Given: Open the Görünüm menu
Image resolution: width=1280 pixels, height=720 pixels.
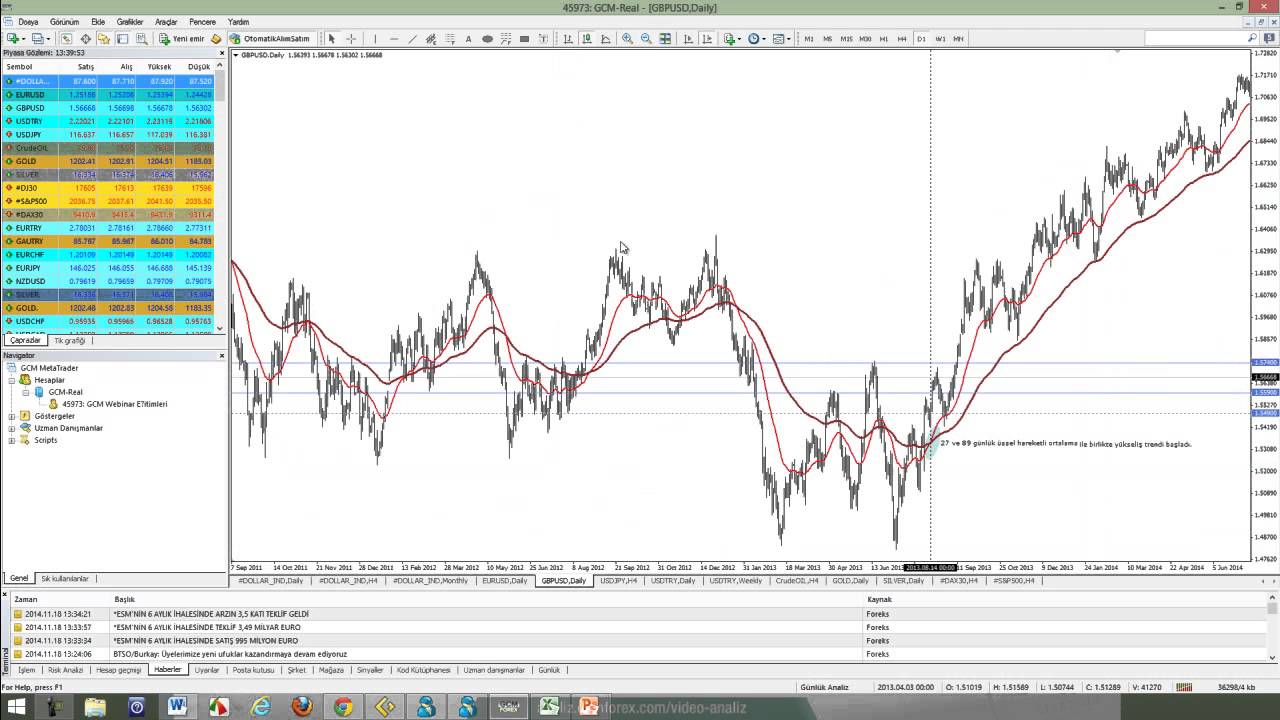Looking at the screenshot, I should [x=64, y=21].
